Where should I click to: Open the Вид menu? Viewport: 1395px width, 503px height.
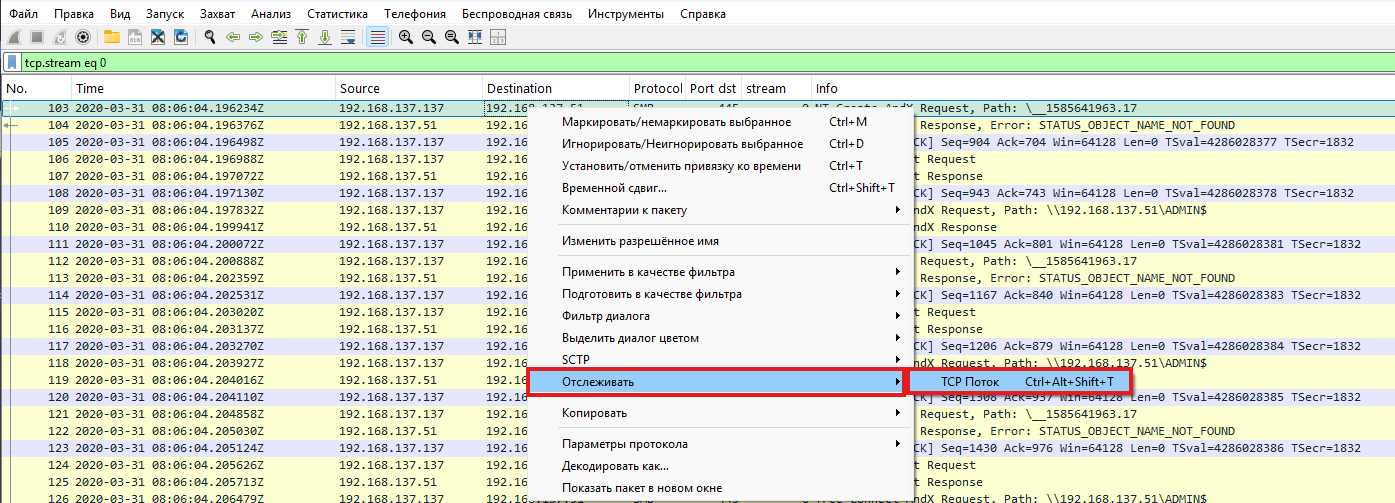pyautogui.click(x=120, y=14)
